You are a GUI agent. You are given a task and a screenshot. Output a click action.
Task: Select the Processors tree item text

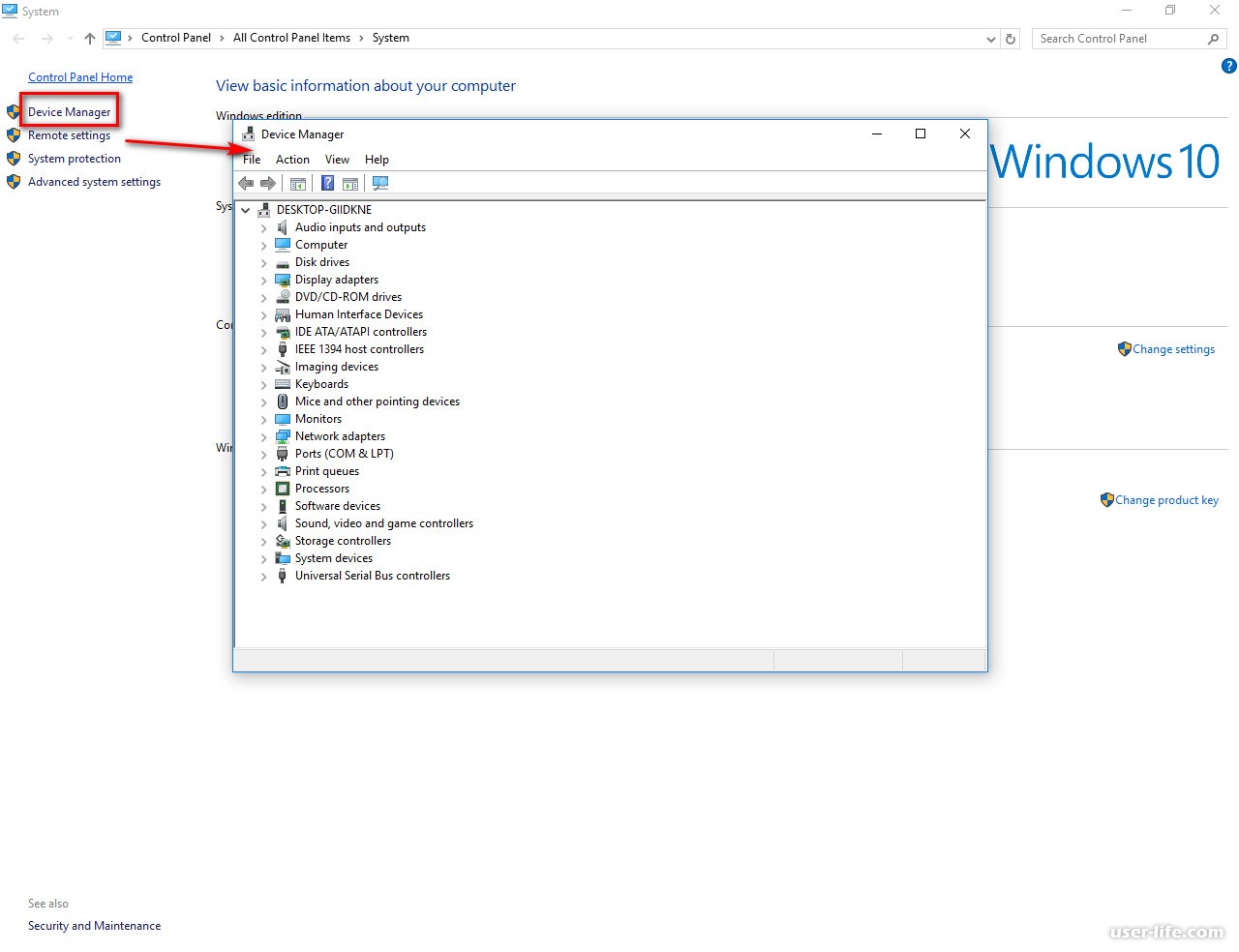(322, 489)
